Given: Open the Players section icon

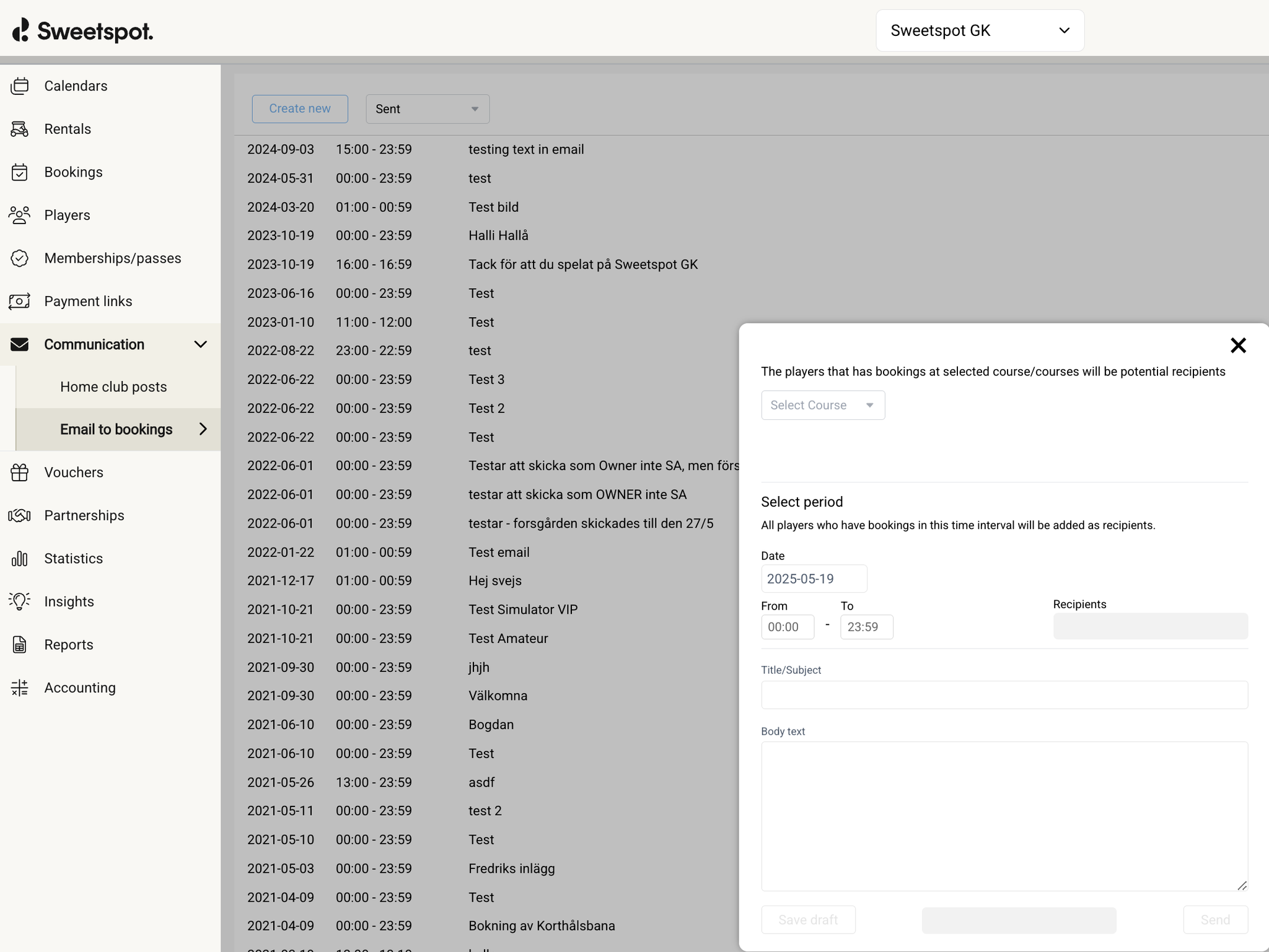Looking at the screenshot, I should click(x=19, y=215).
